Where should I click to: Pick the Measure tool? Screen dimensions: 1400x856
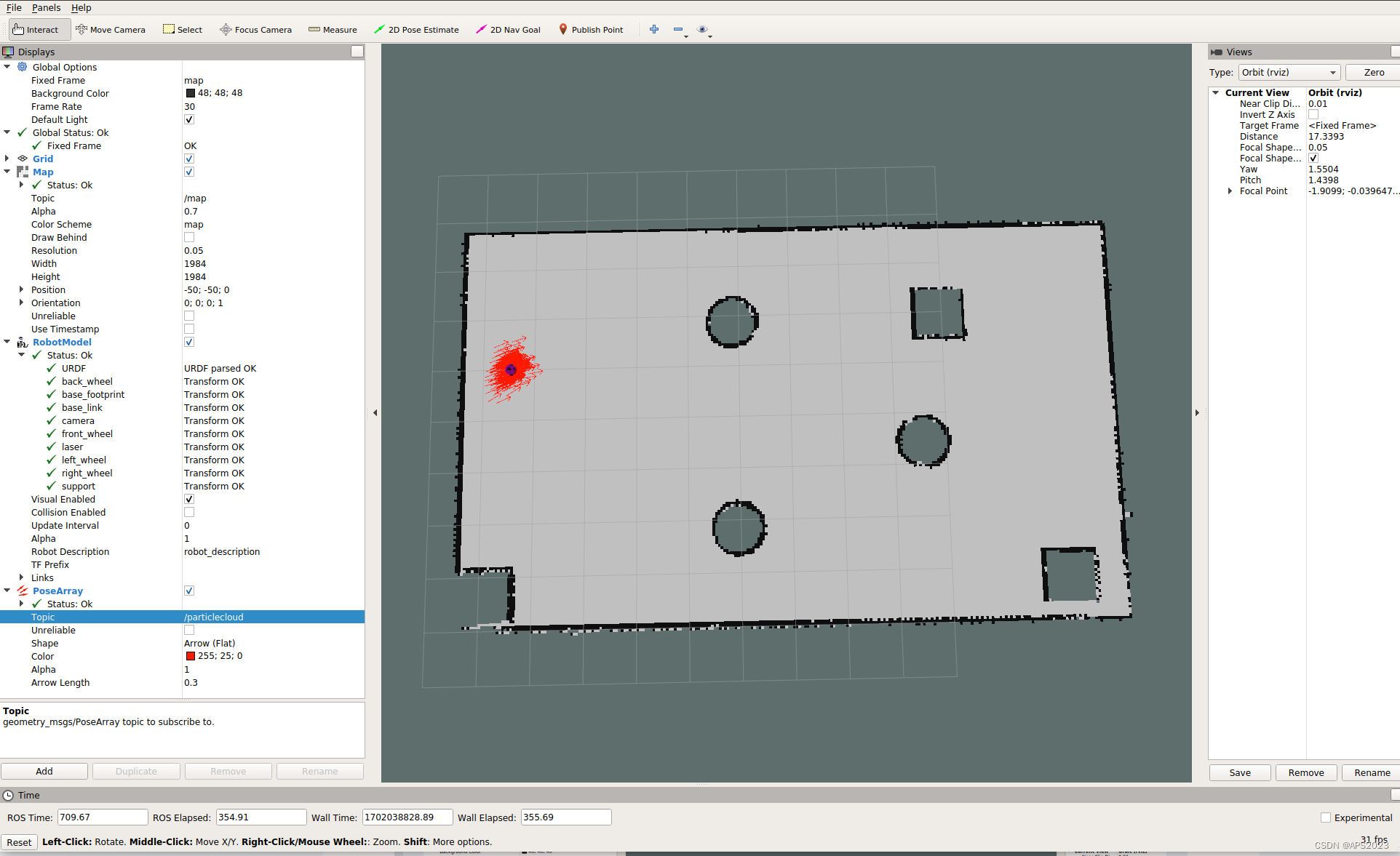333,30
